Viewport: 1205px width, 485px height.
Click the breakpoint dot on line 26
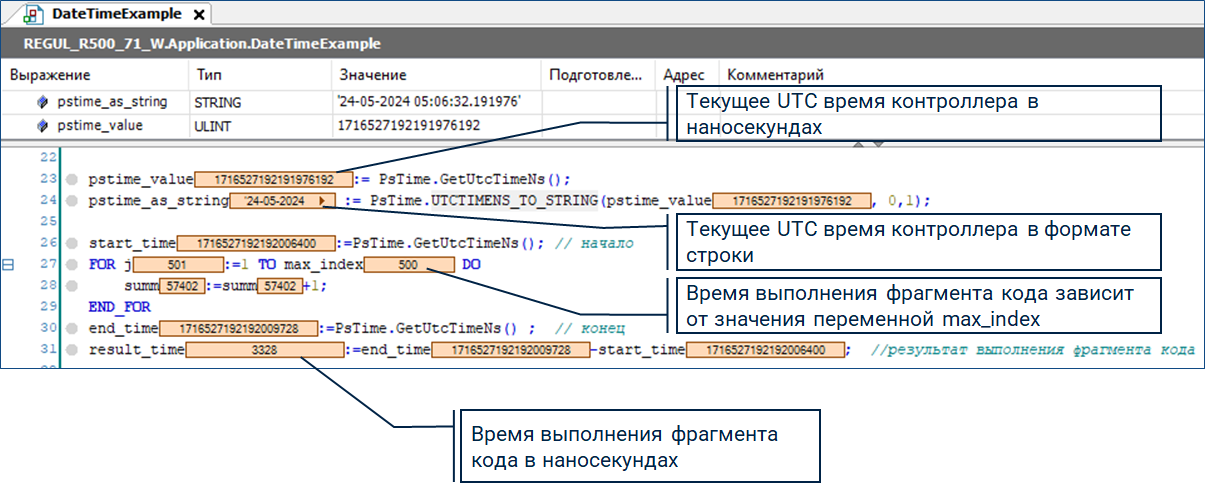[73, 243]
